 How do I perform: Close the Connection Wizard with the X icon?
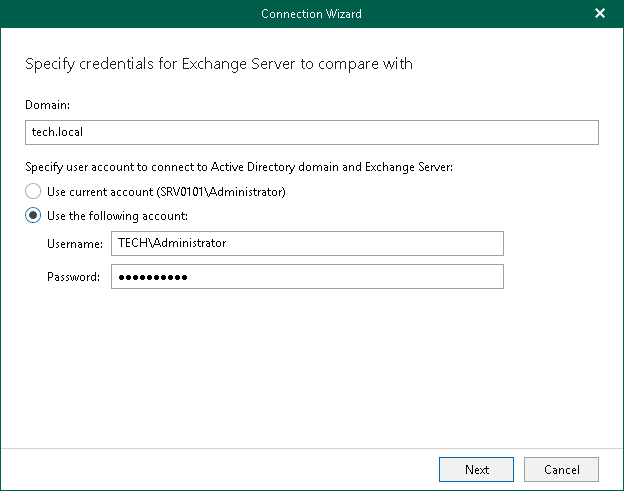point(600,14)
